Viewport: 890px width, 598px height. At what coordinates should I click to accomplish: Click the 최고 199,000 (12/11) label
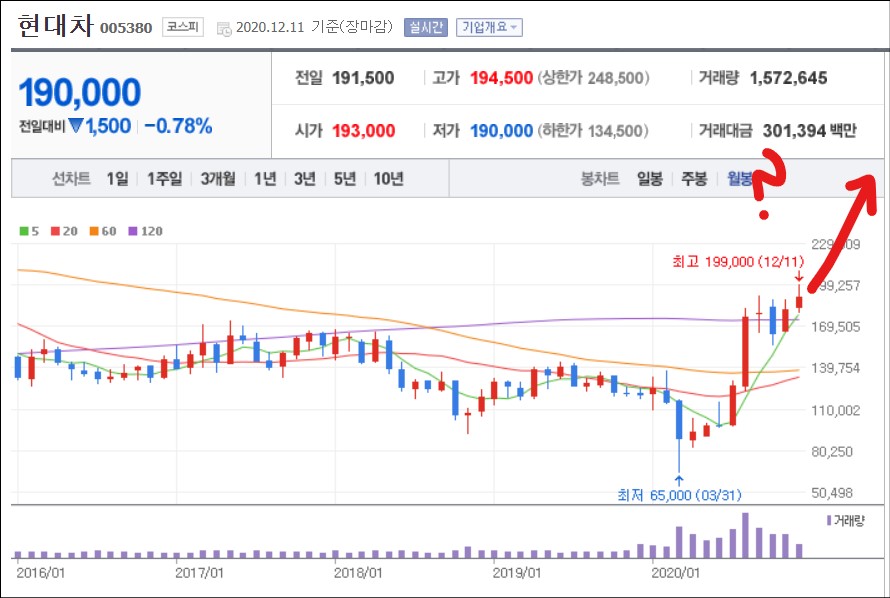click(x=738, y=262)
